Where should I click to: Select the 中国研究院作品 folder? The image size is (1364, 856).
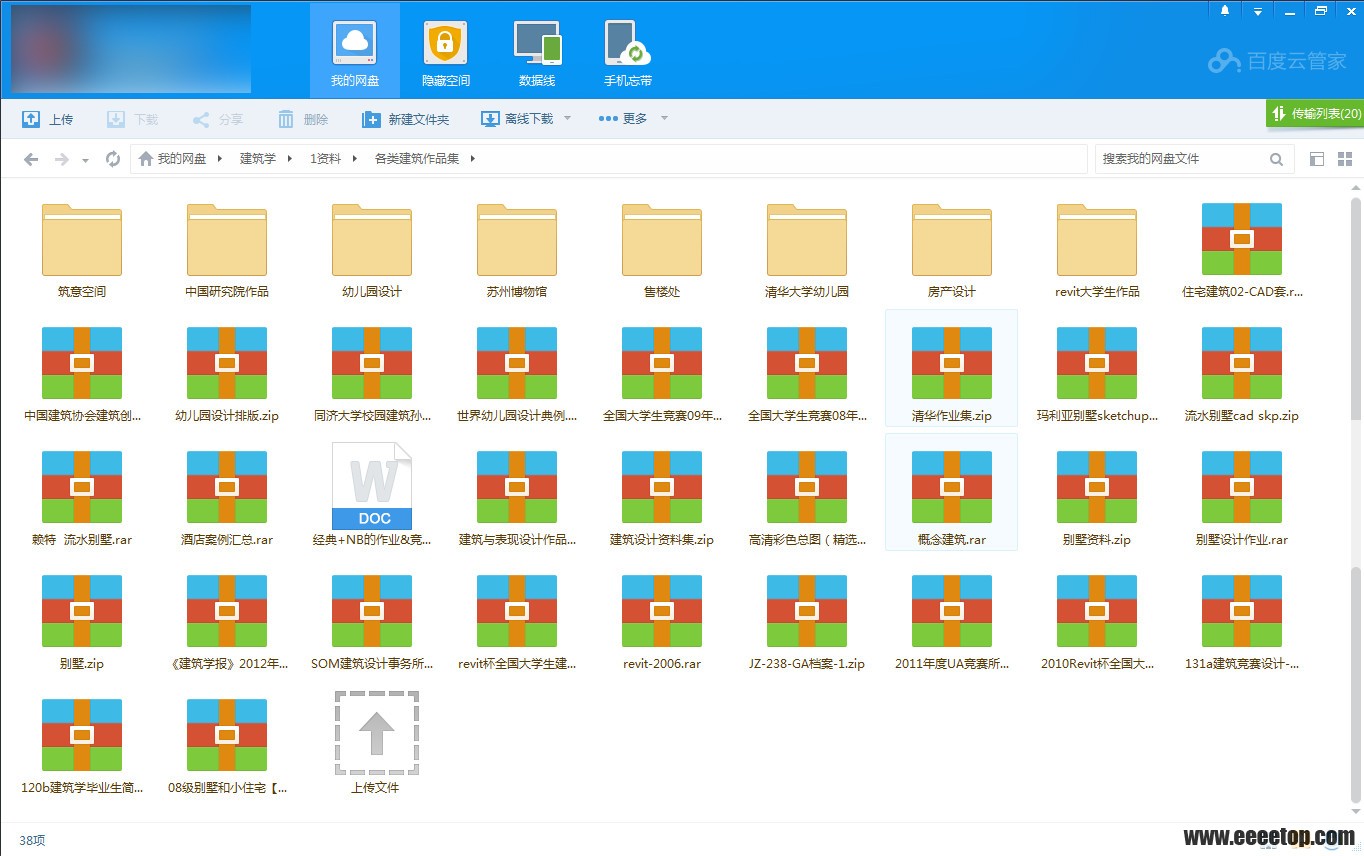coord(227,250)
